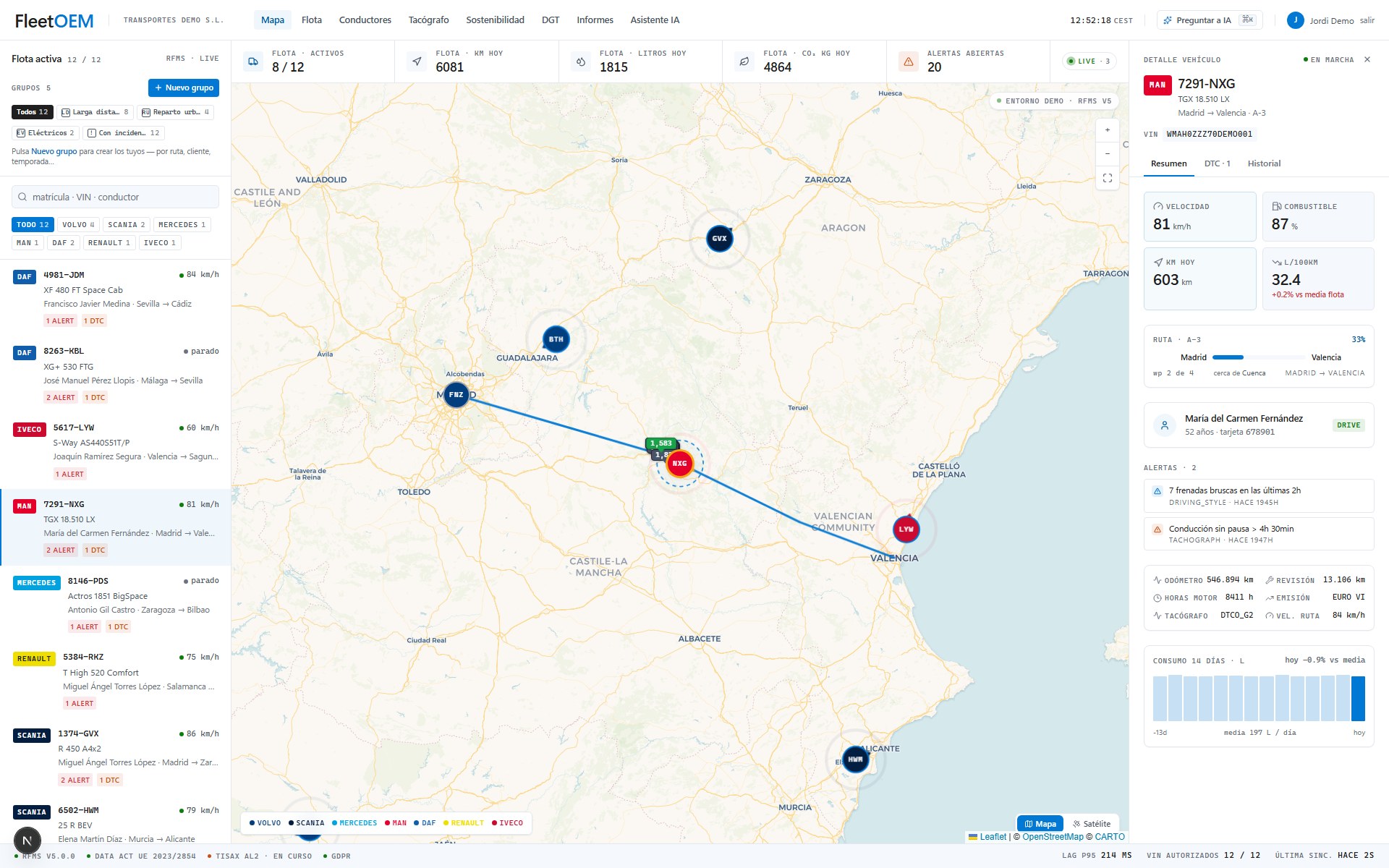Click the km today navigation arrow icon
This screenshot has width=1389, height=868.
[x=417, y=61]
